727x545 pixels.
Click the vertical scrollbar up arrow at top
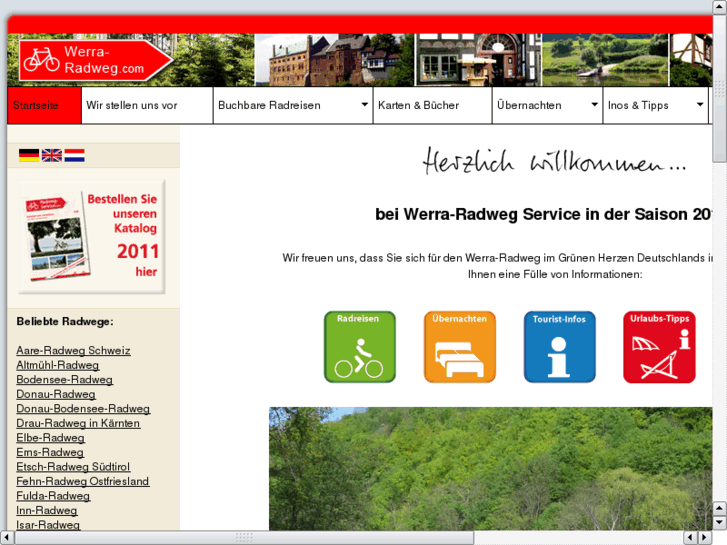point(720,6)
